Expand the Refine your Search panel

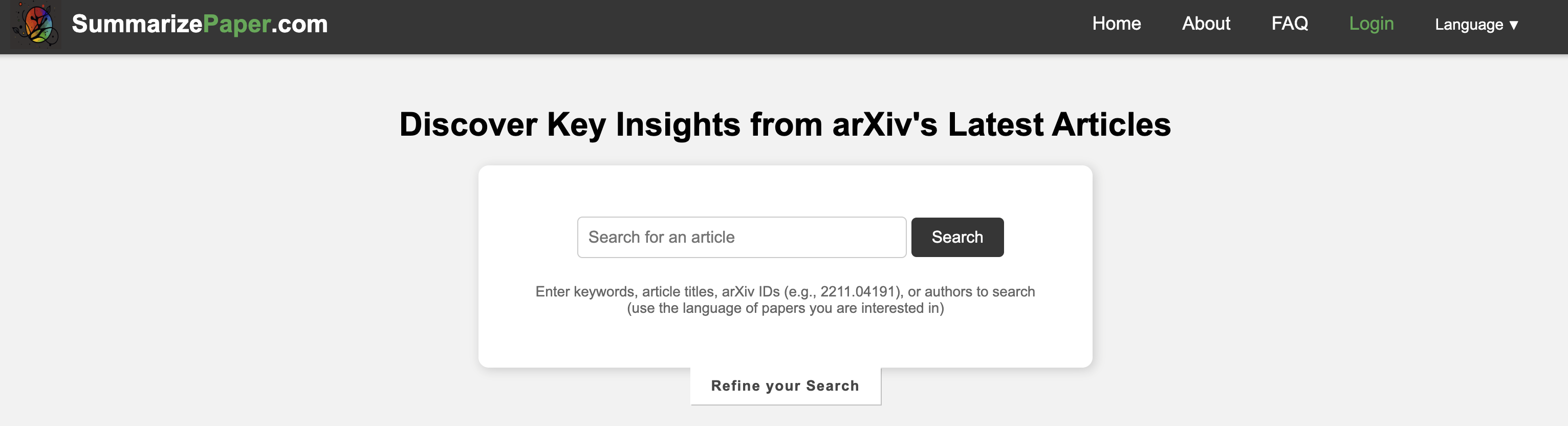point(785,386)
